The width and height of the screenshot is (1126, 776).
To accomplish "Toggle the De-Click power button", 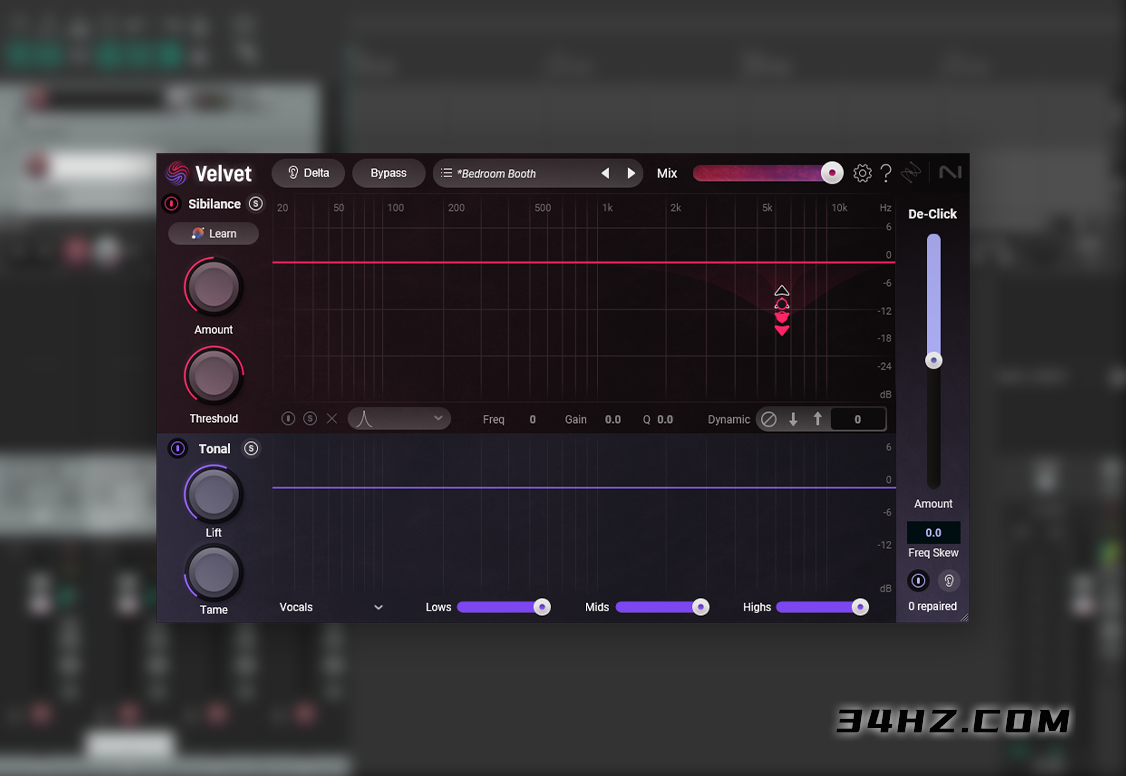I will click(918, 581).
